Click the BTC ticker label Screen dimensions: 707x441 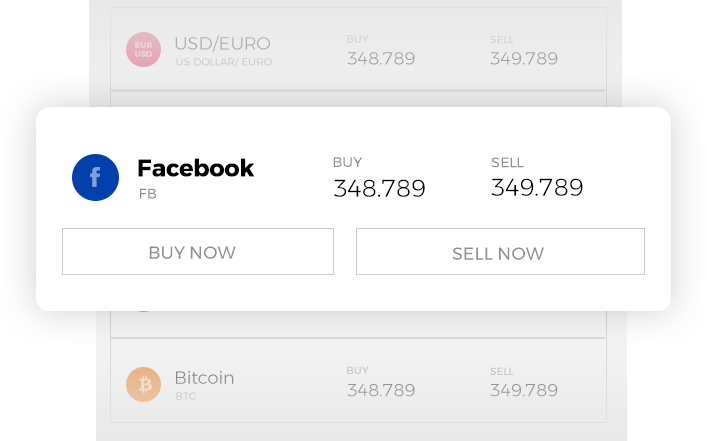[x=185, y=397]
